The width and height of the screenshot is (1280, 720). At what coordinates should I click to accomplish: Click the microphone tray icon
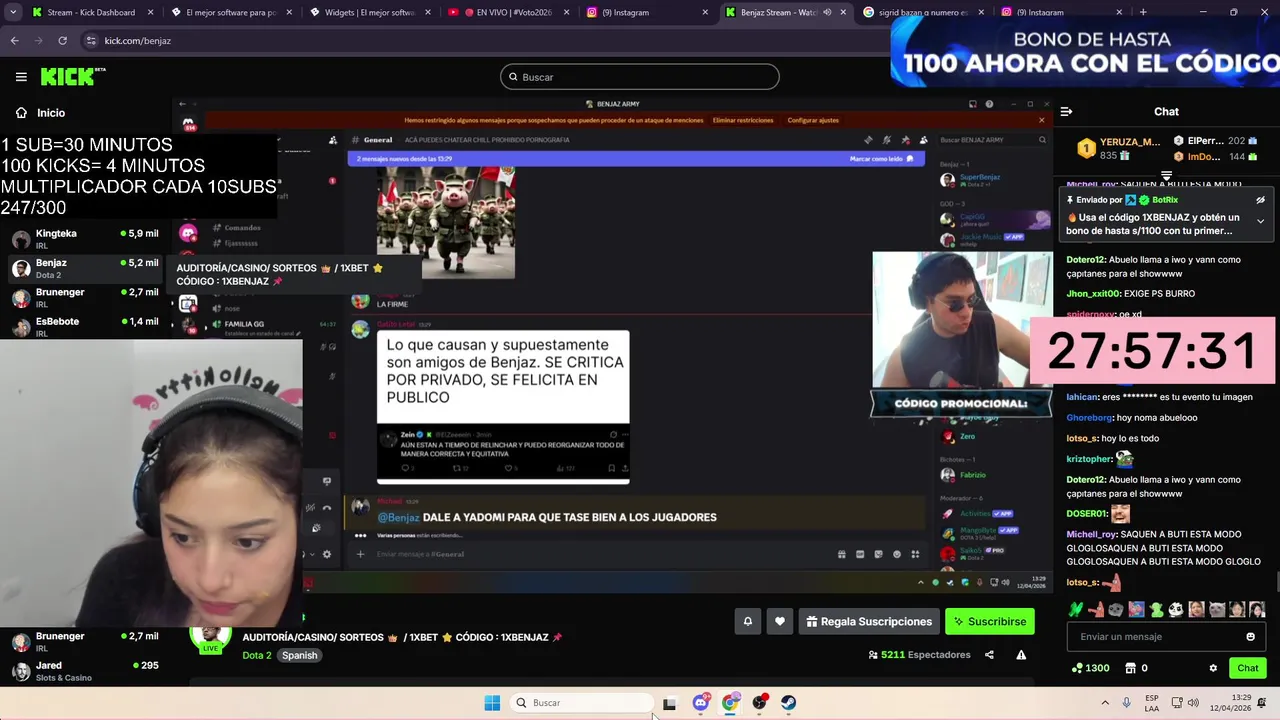coord(1127,703)
